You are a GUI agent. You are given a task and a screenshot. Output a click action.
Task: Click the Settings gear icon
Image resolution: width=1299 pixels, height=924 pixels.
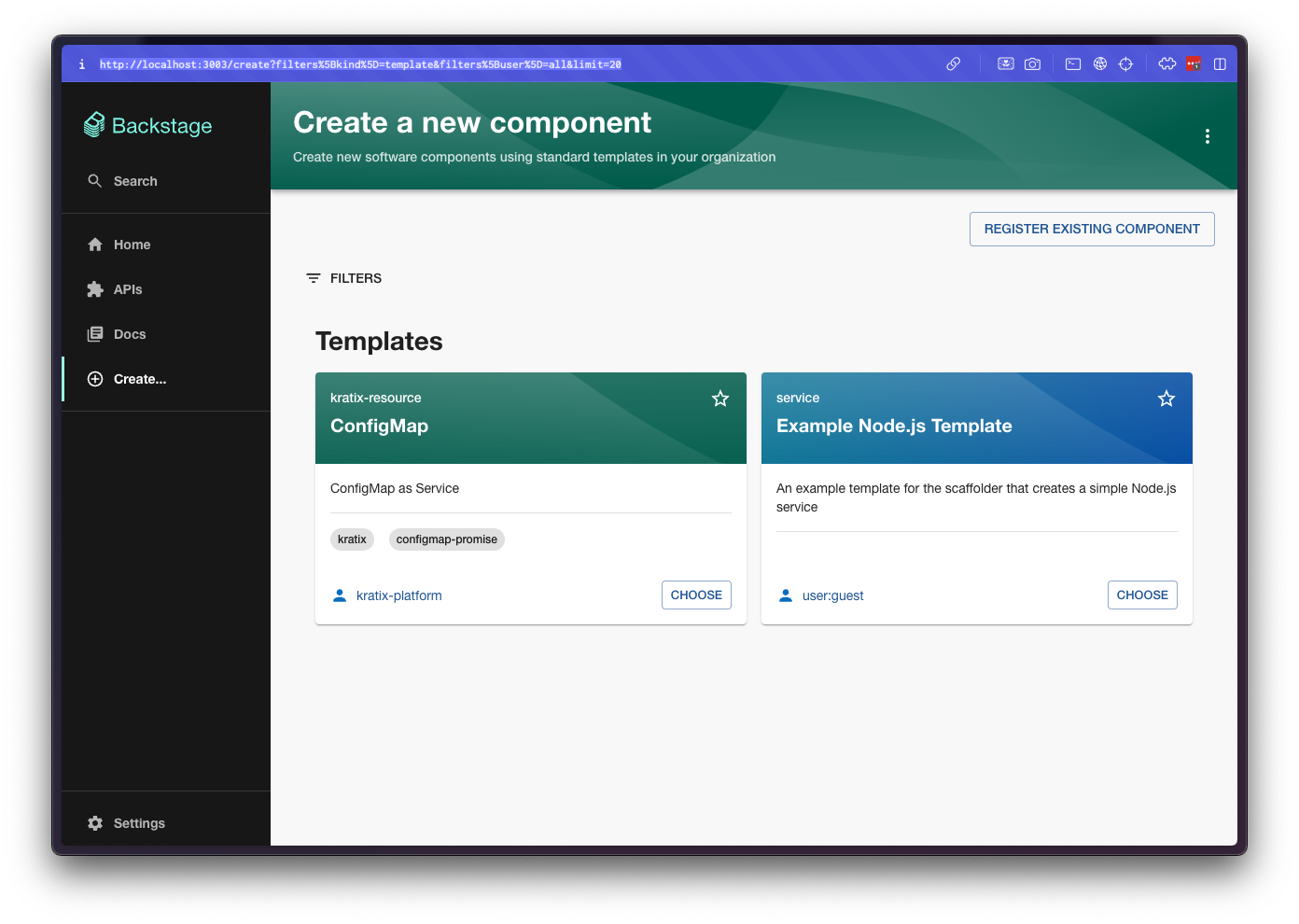click(x=95, y=823)
